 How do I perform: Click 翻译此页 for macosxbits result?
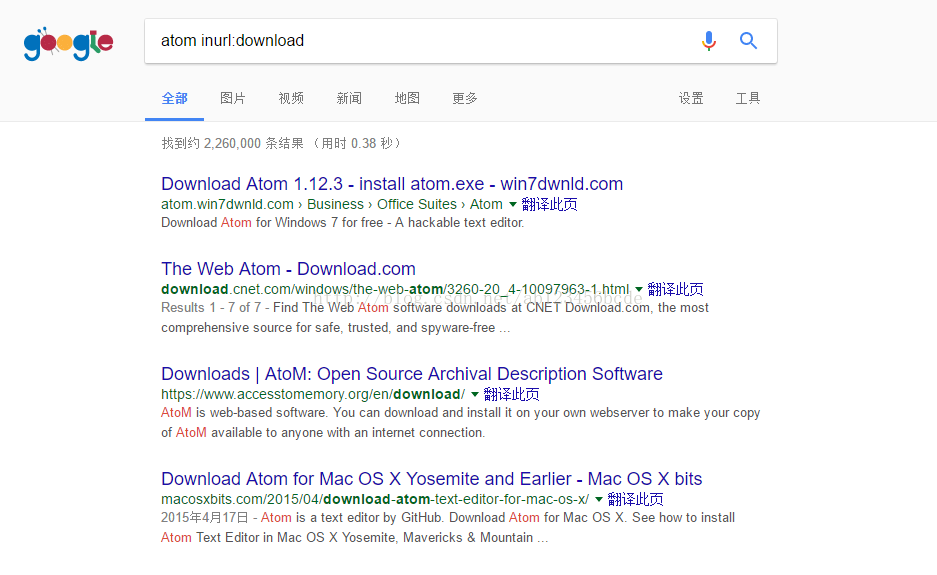pos(635,500)
